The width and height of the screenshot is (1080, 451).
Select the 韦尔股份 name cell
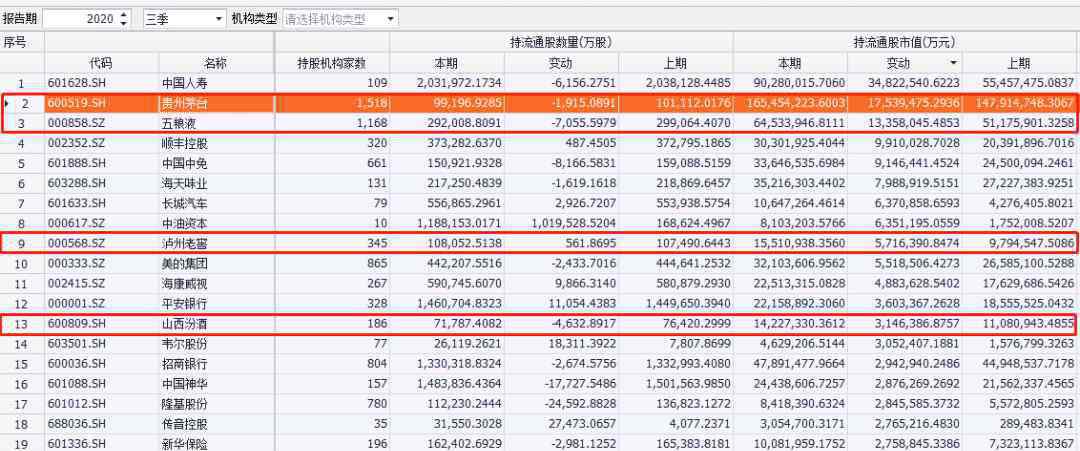[216, 344]
